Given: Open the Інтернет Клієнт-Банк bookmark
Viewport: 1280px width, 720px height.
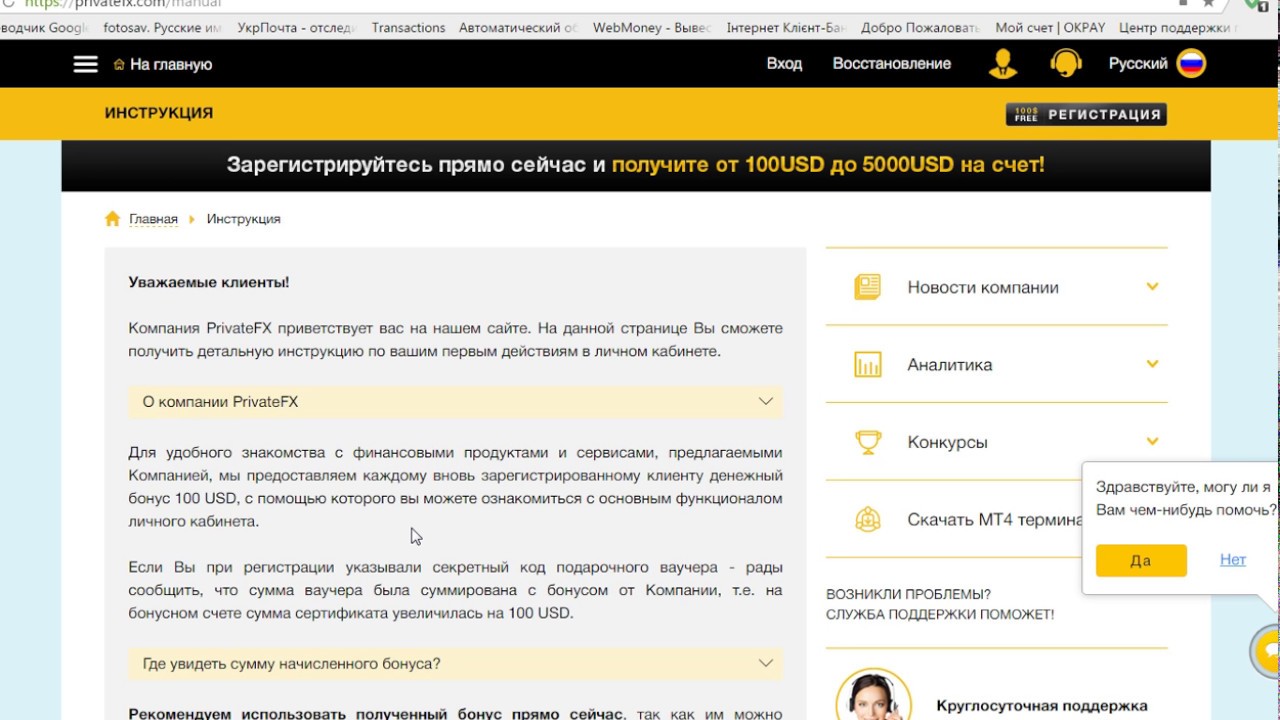Looking at the screenshot, I should pos(786,28).
